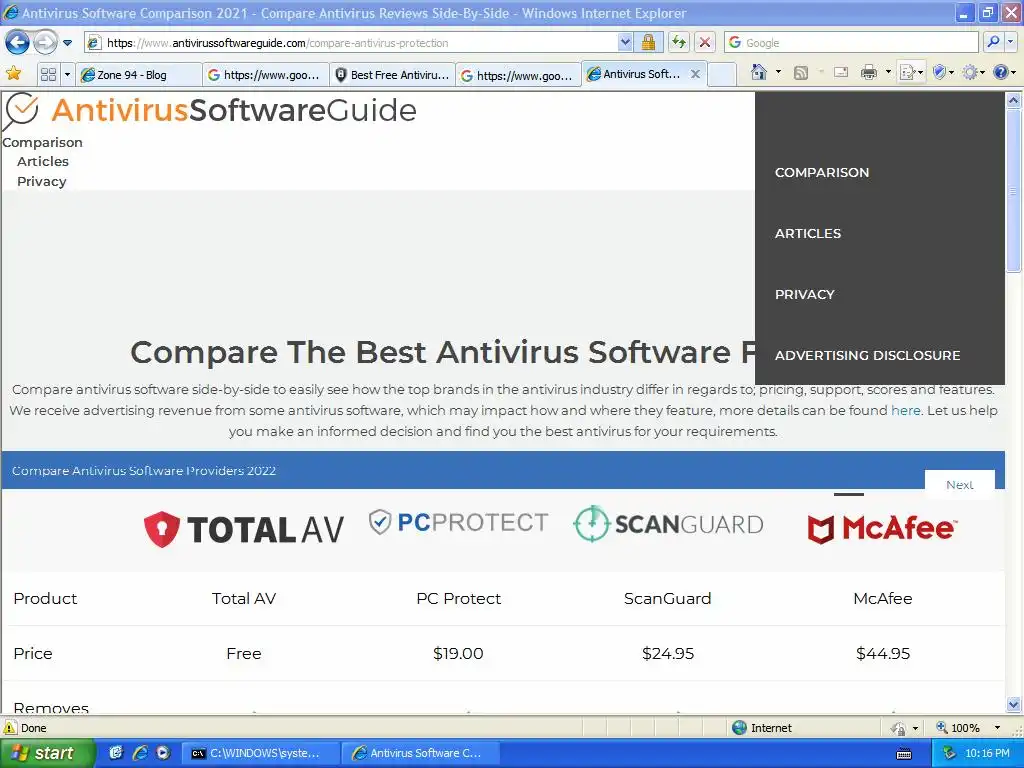
Task: Click the Privacy link under the logo
Action: click(x=42, y=182)
